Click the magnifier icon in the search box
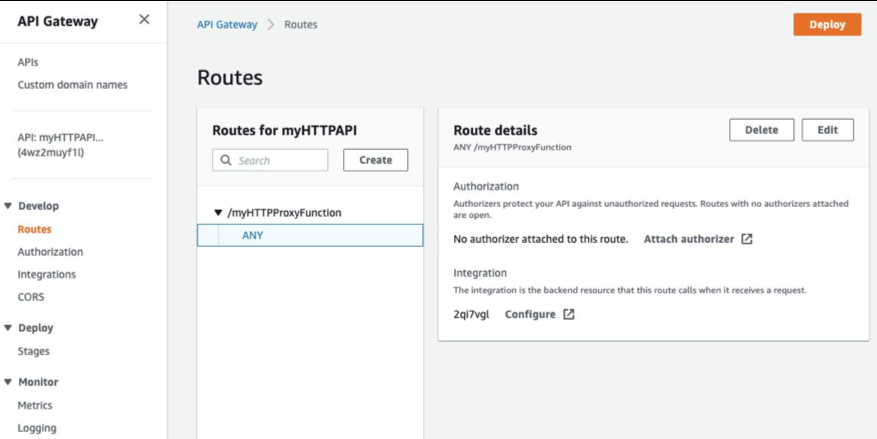Image resolution: width=877 pixels, height=439 pixels. [226, 160]
